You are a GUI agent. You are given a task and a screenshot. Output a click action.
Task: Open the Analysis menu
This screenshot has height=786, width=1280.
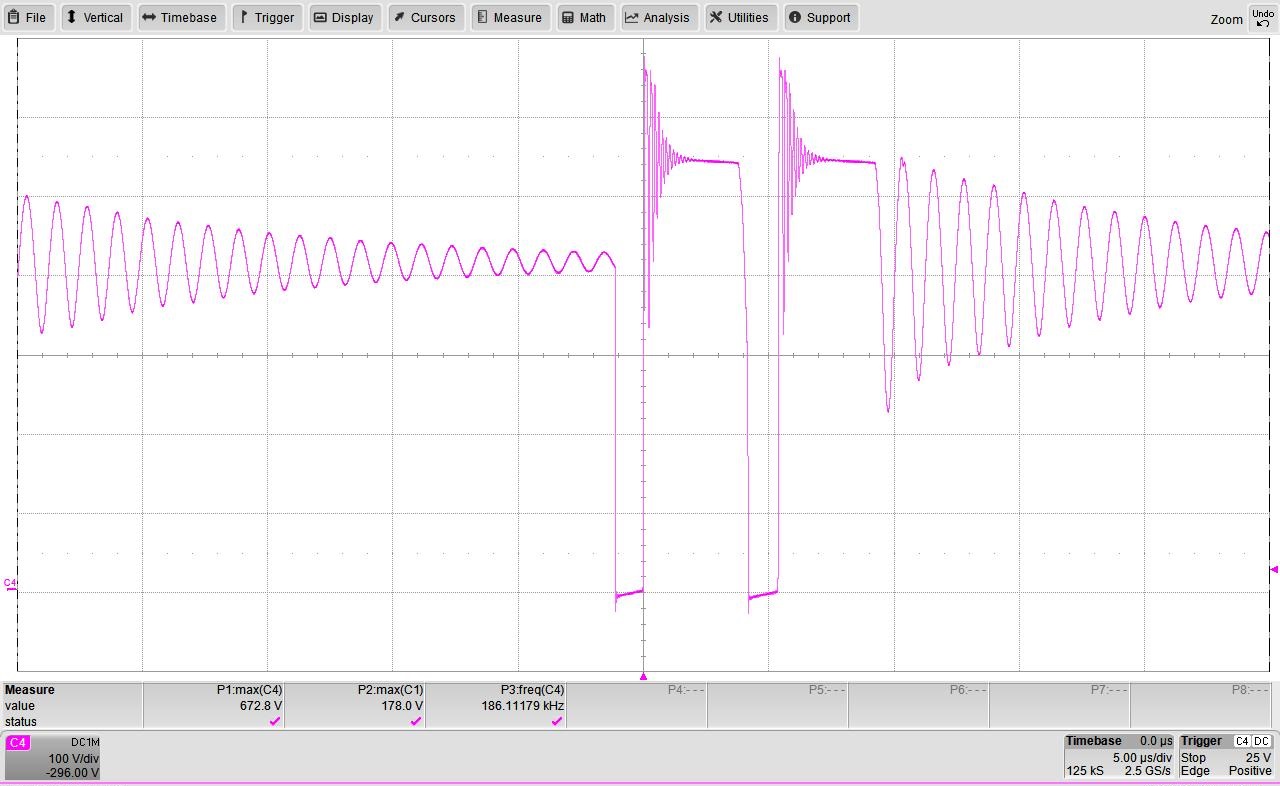659,17
